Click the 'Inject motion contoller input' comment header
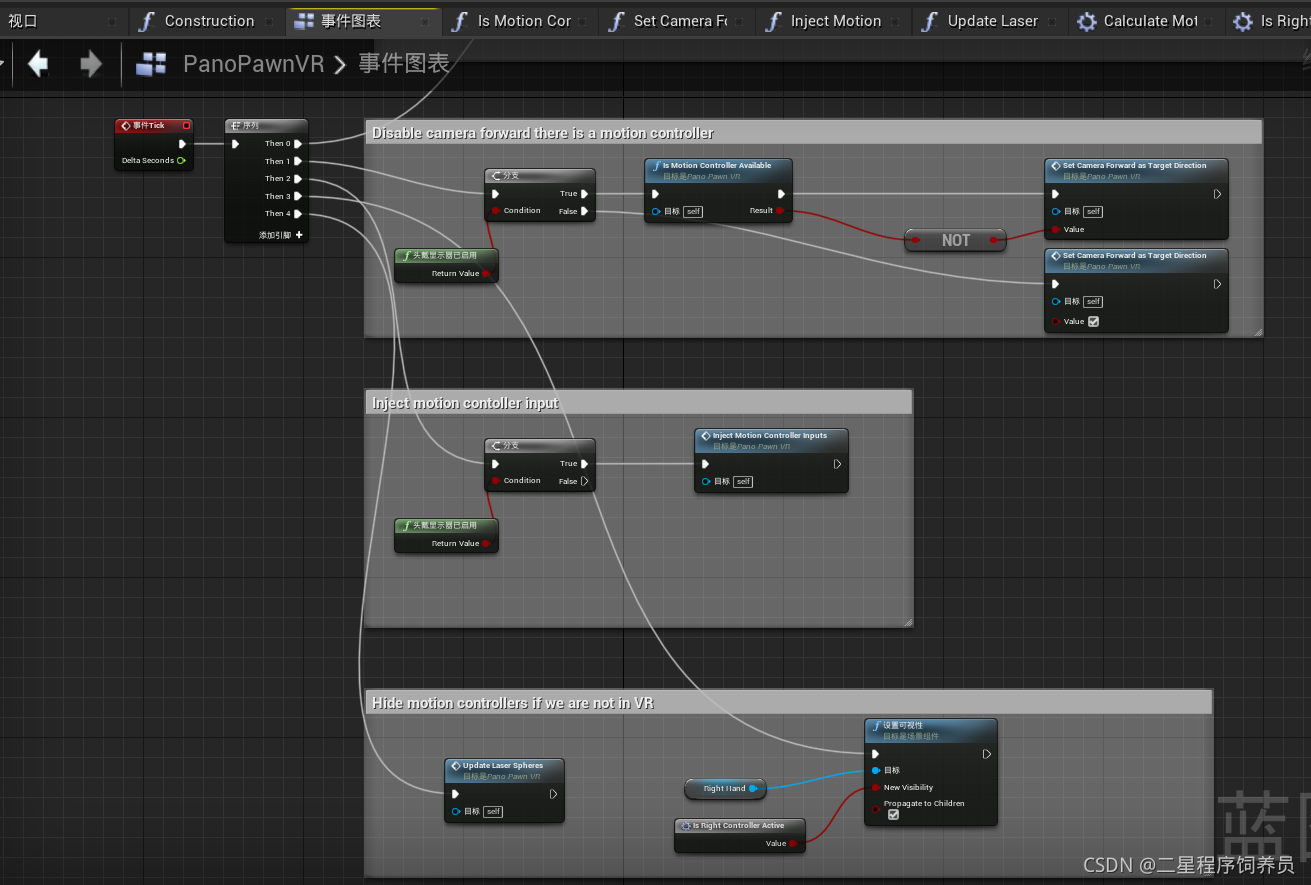This screenshot has width=1311, height=885. tap(638, 402)
